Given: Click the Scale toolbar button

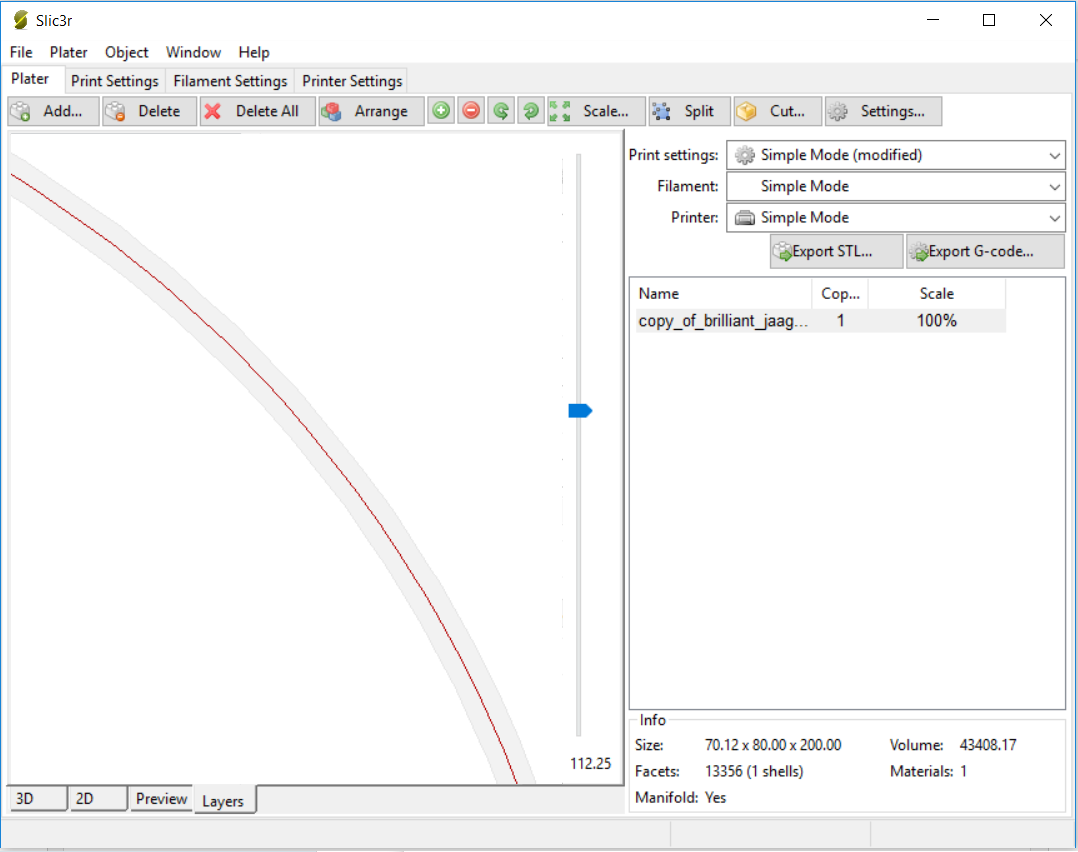Looking at the screenshot, I should [x=595, y=111].
